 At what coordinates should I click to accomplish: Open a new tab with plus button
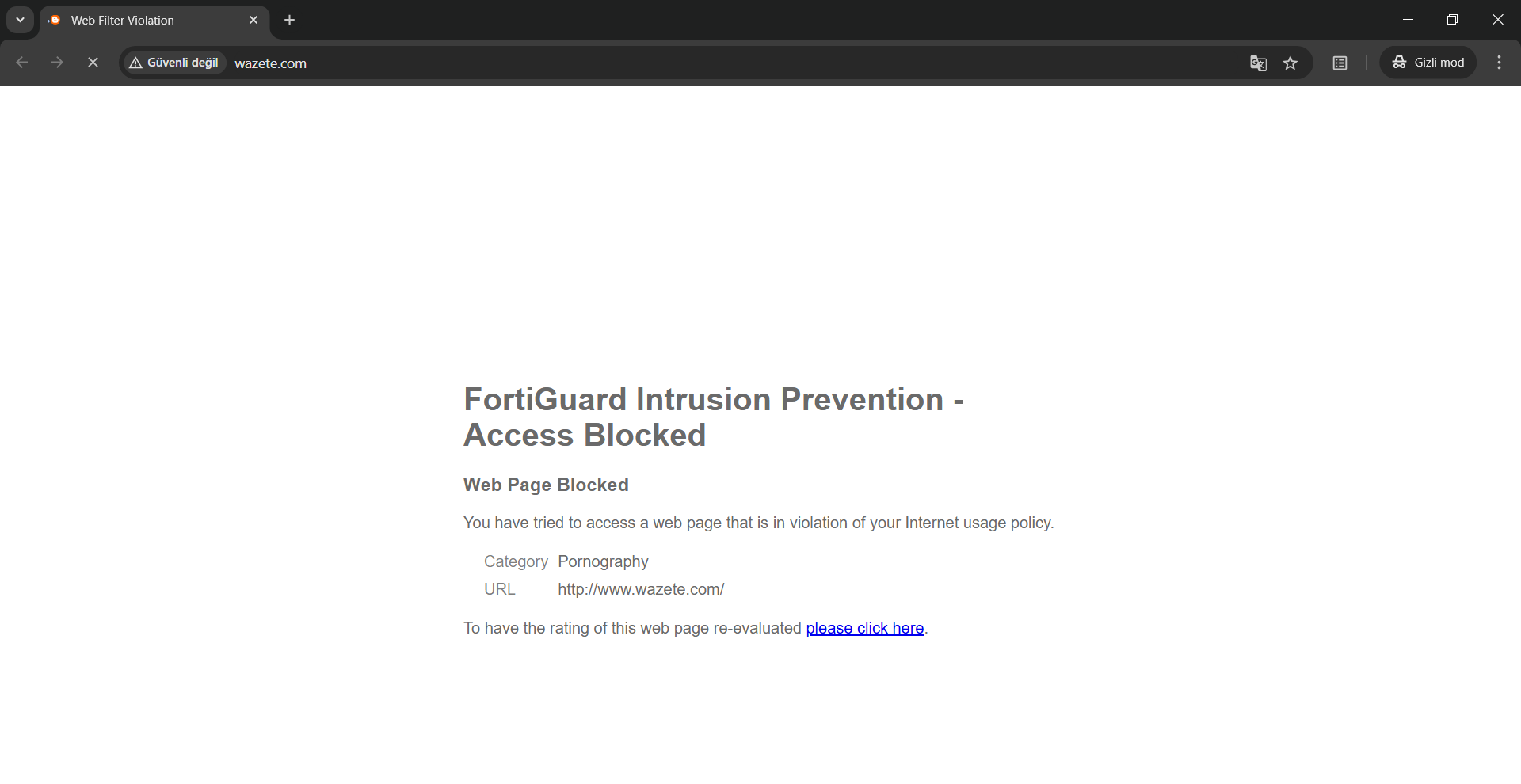click(290, 20)
